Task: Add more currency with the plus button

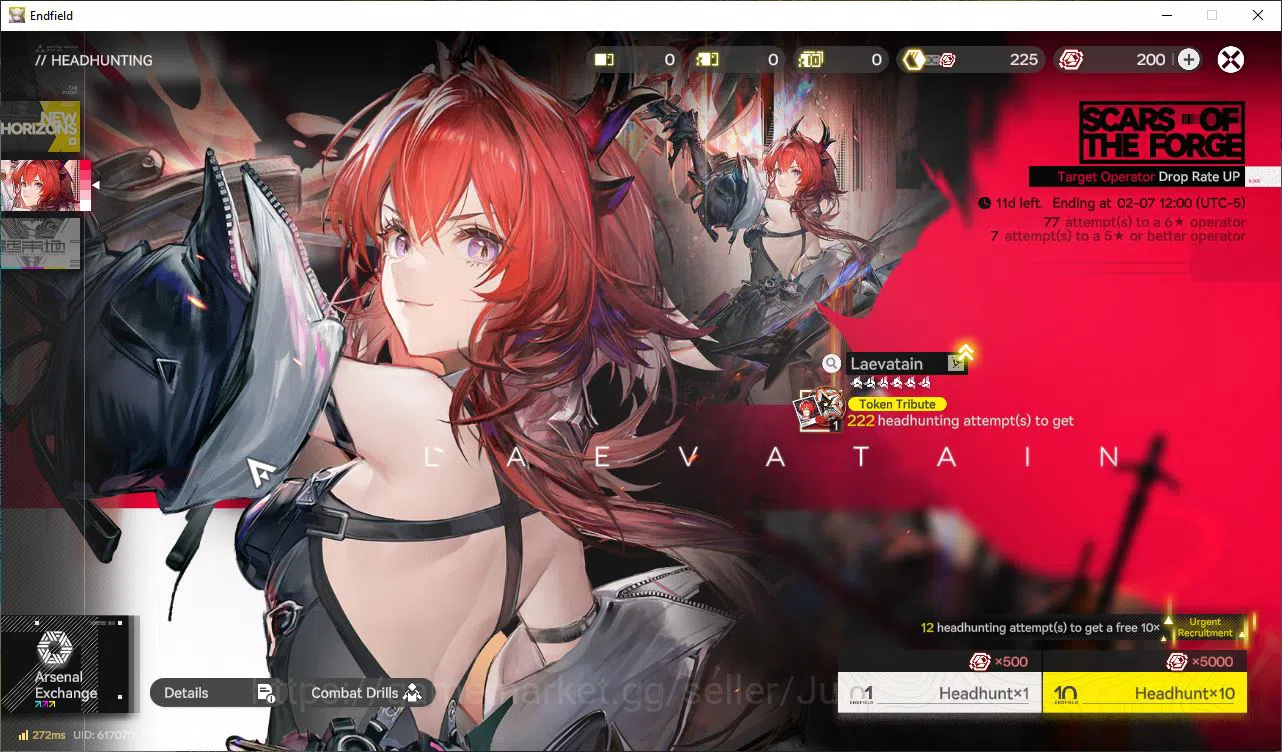Action: pyautogui.click(x=1188, y=60)
